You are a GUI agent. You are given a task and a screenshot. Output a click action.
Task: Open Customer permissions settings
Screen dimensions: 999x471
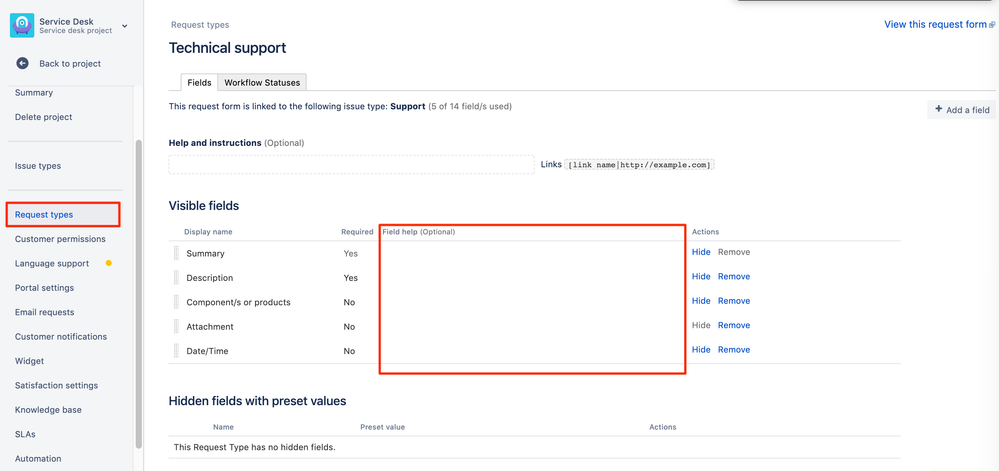(61, 239)
